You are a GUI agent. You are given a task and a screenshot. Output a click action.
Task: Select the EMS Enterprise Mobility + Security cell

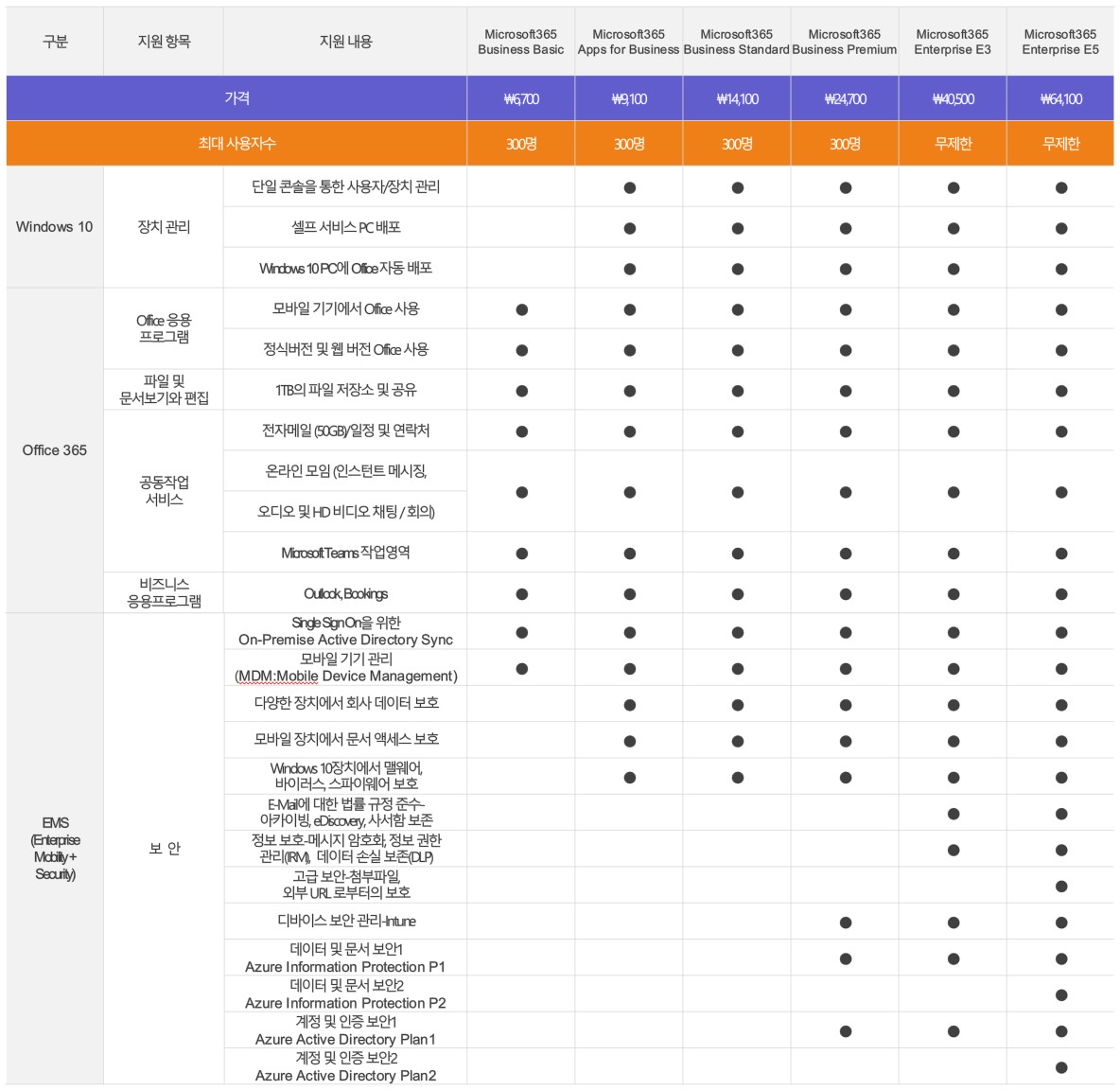click(x=55, y=848)
